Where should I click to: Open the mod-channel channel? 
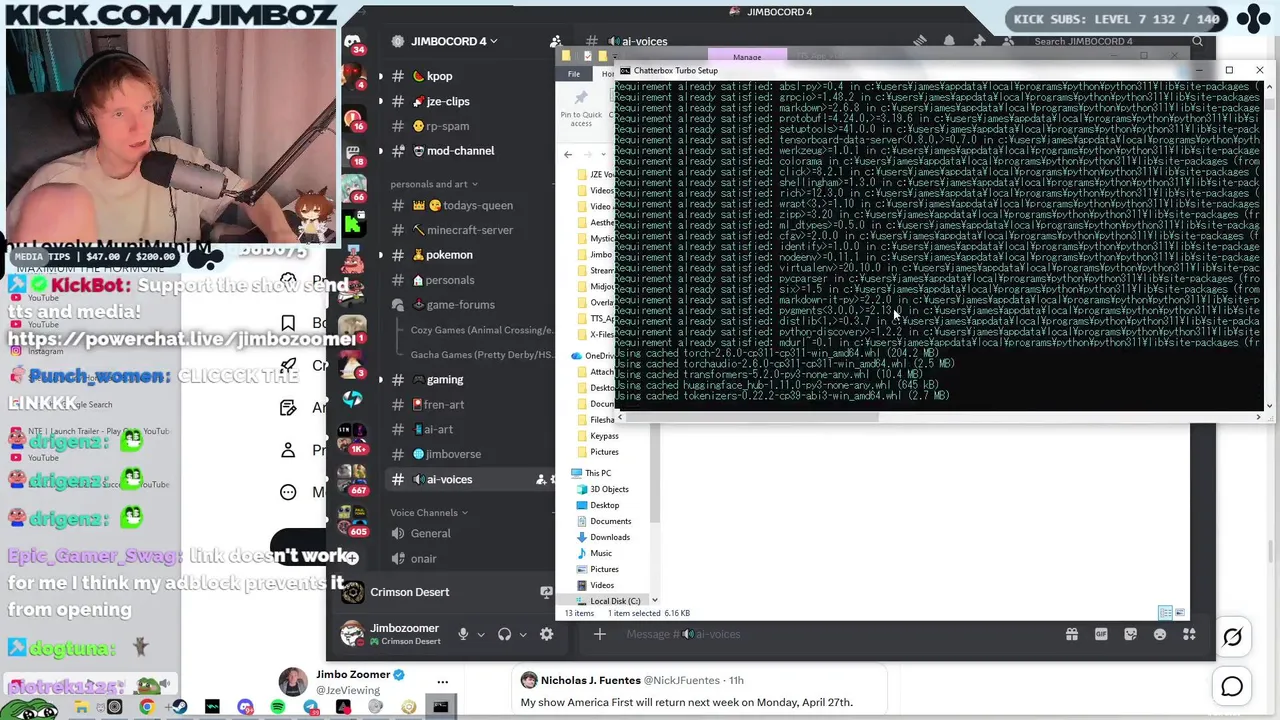pos(460,151)
